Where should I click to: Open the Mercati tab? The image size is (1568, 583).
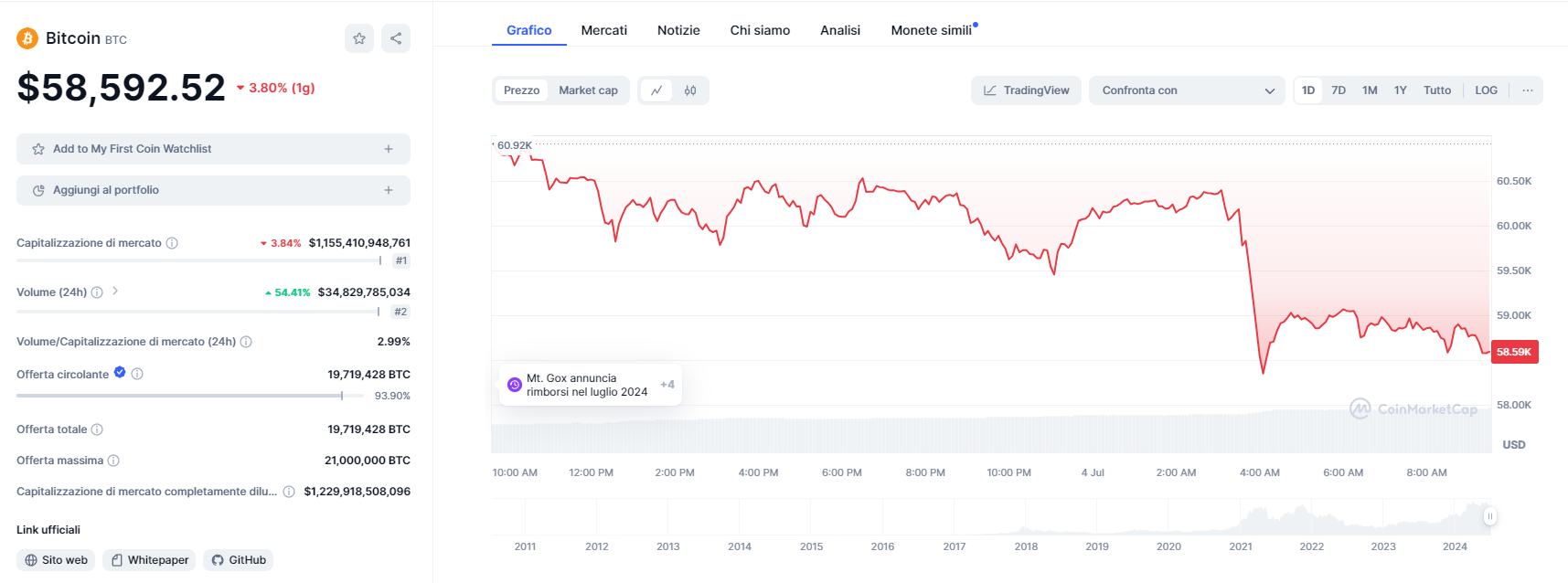point(603,30)
